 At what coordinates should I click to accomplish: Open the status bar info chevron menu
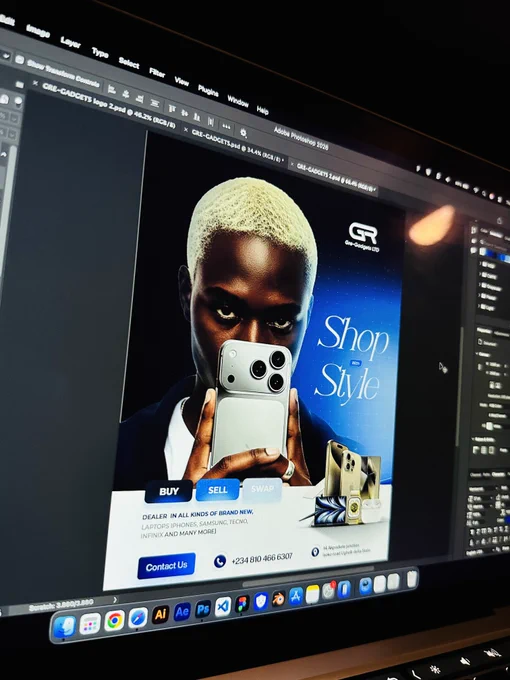(115, 600)
